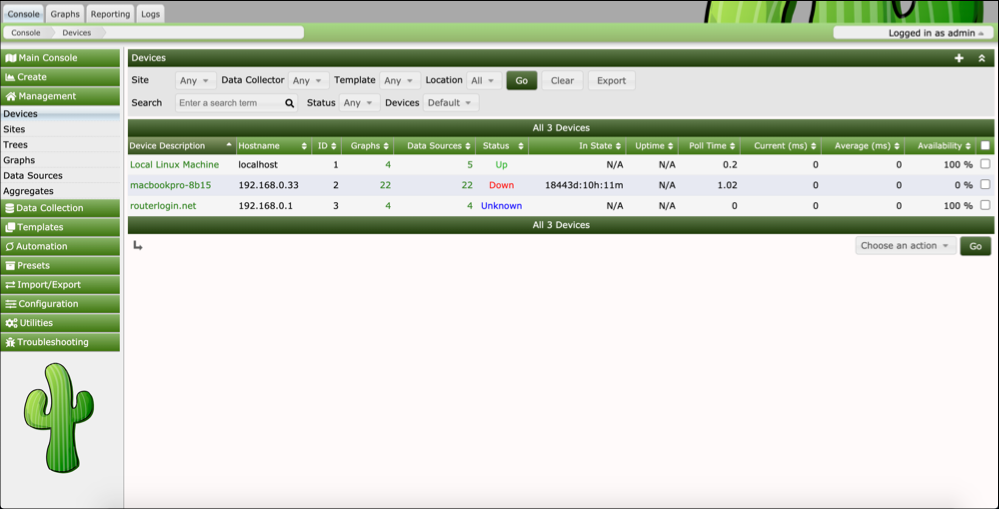Click the Main Console map icon
The width and height of the screenshot is (999, 509).
10,58
